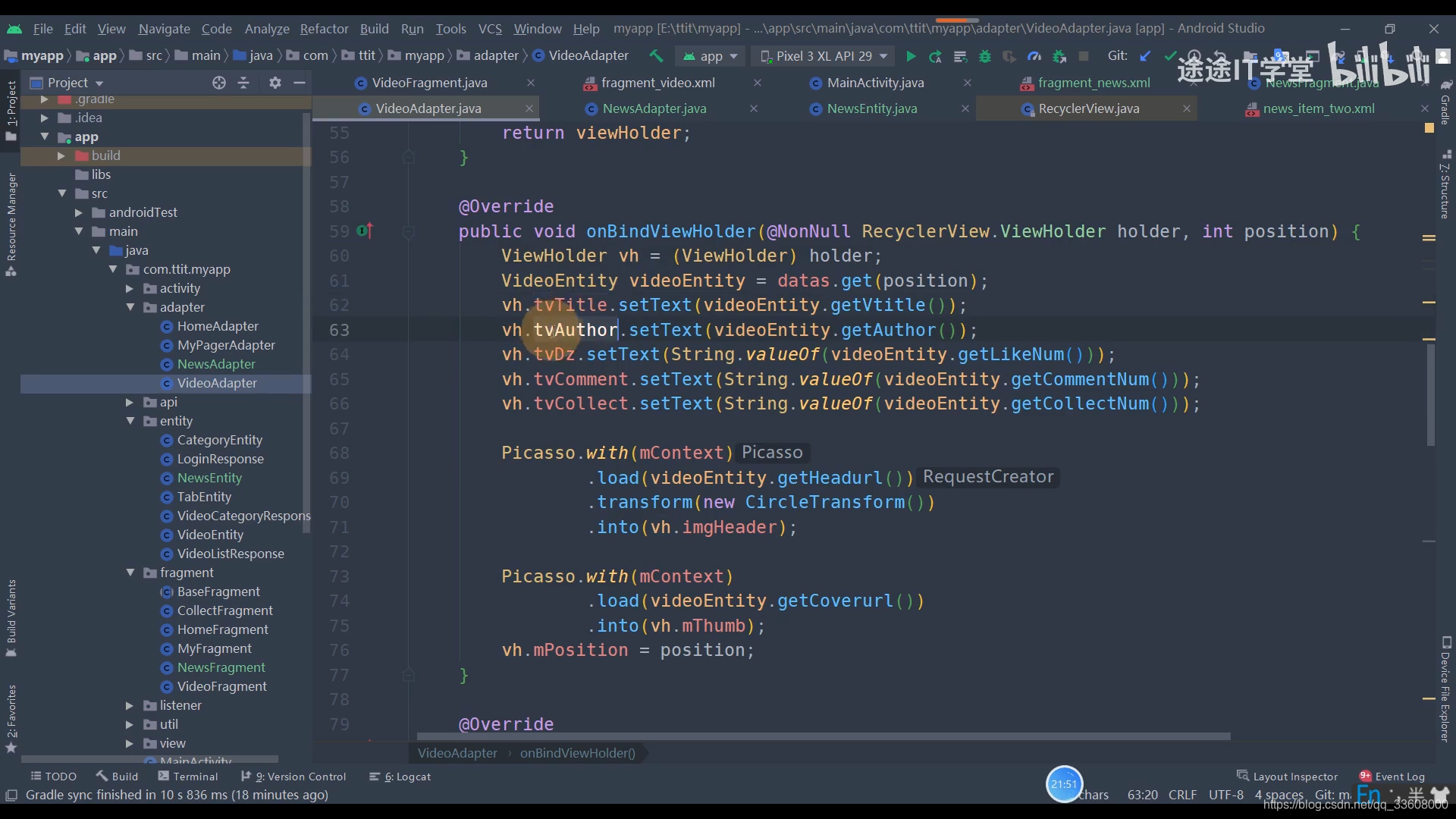Close the MainActivity.java tab
The image size is (1456, 819).
967,83
